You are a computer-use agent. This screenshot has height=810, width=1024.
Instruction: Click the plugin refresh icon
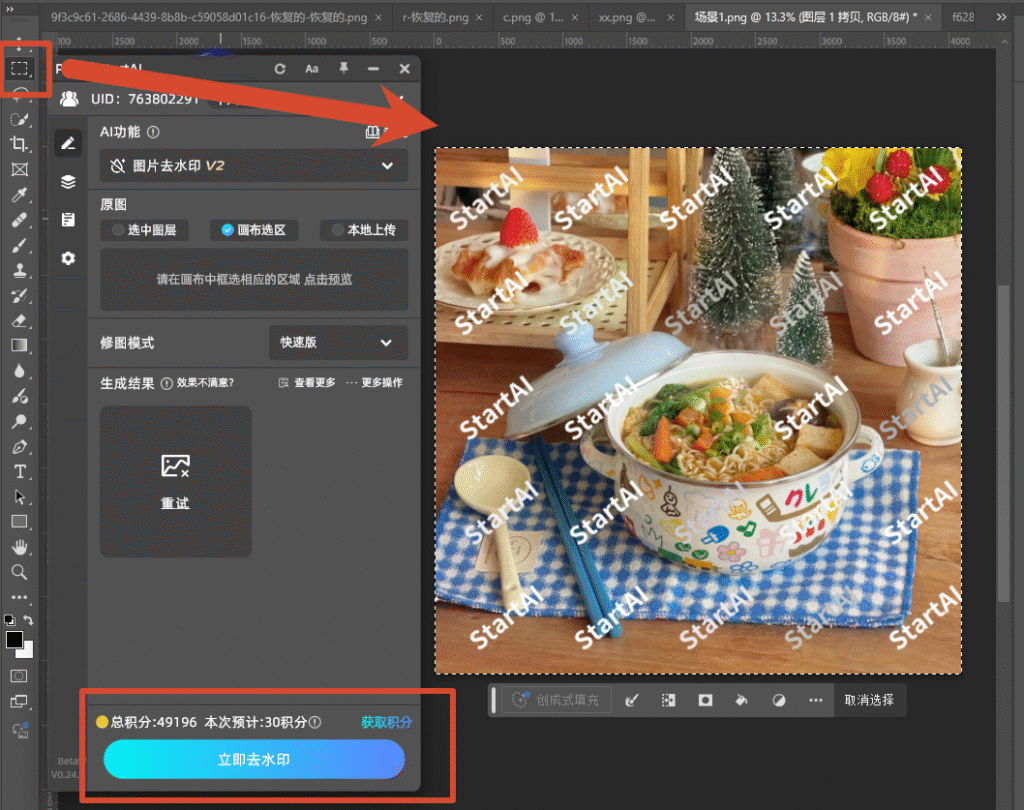(280, 69)
